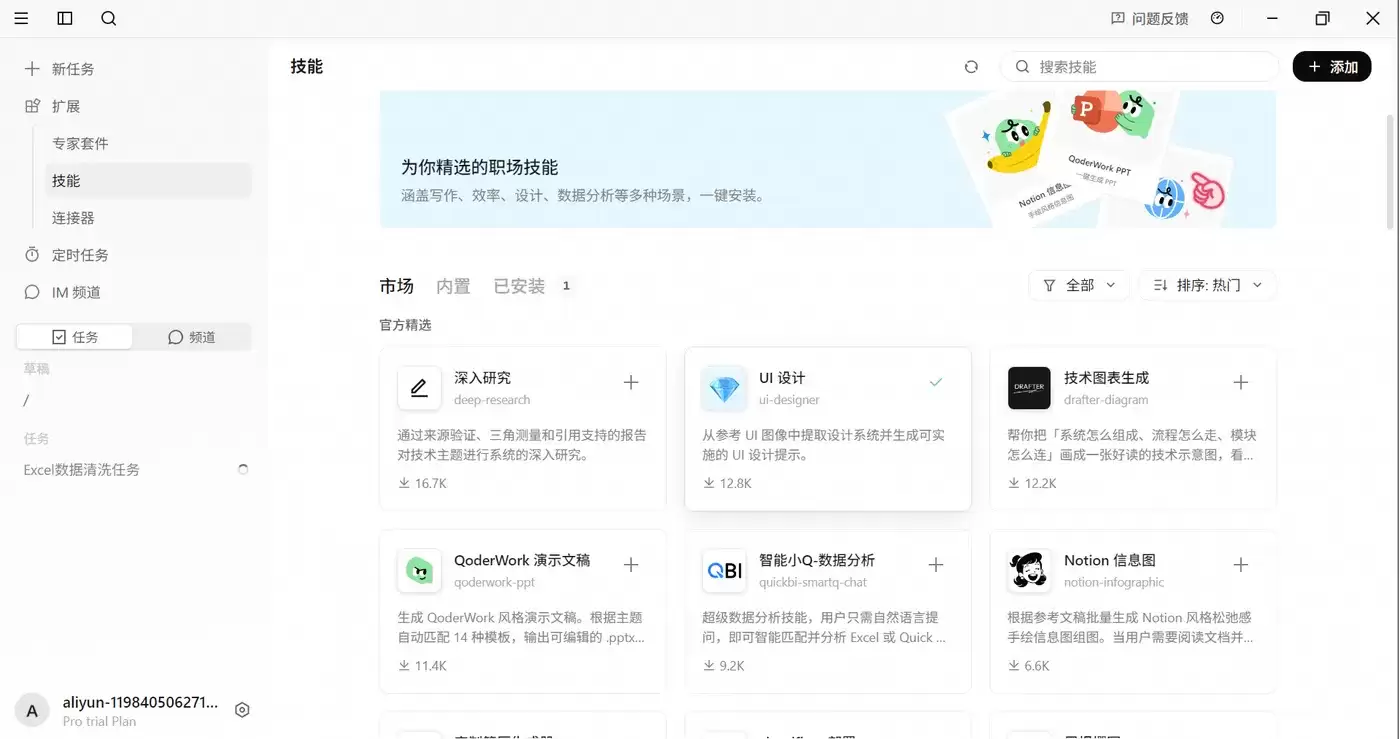Click the 官方精选 section heading

click(405, 325)
